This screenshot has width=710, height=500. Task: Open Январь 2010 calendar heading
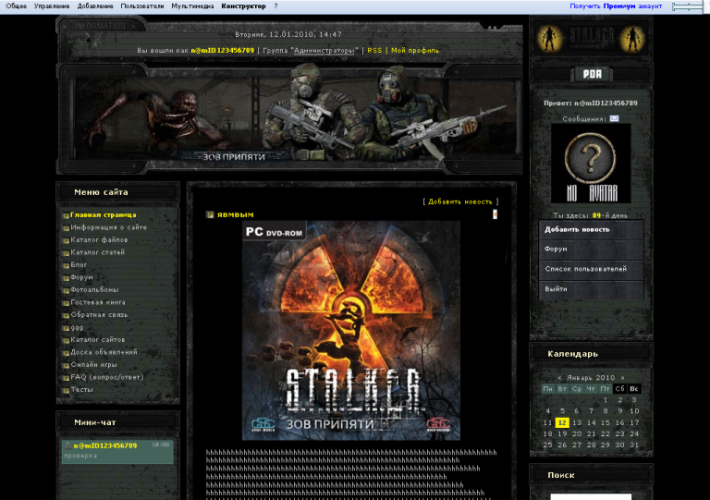[x=591, y=378]
